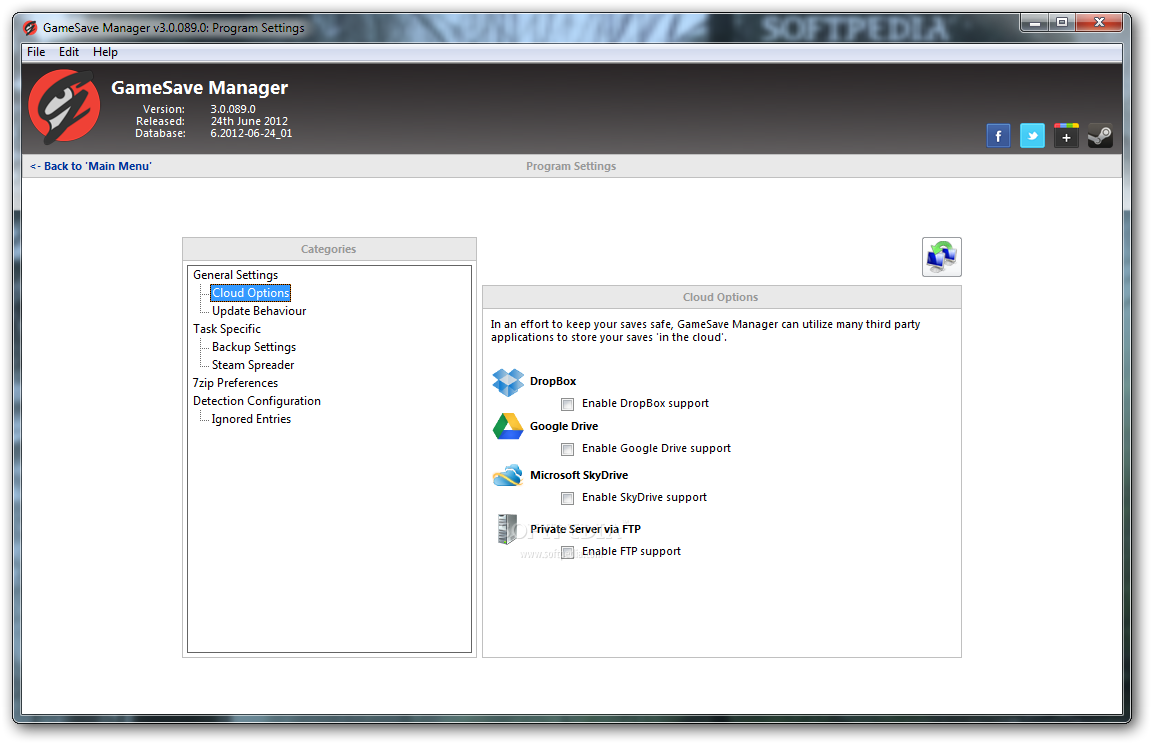Screen dimensions: 1152x744
Task: Click the Categories panel header
Action: click(x=328, y=249)
